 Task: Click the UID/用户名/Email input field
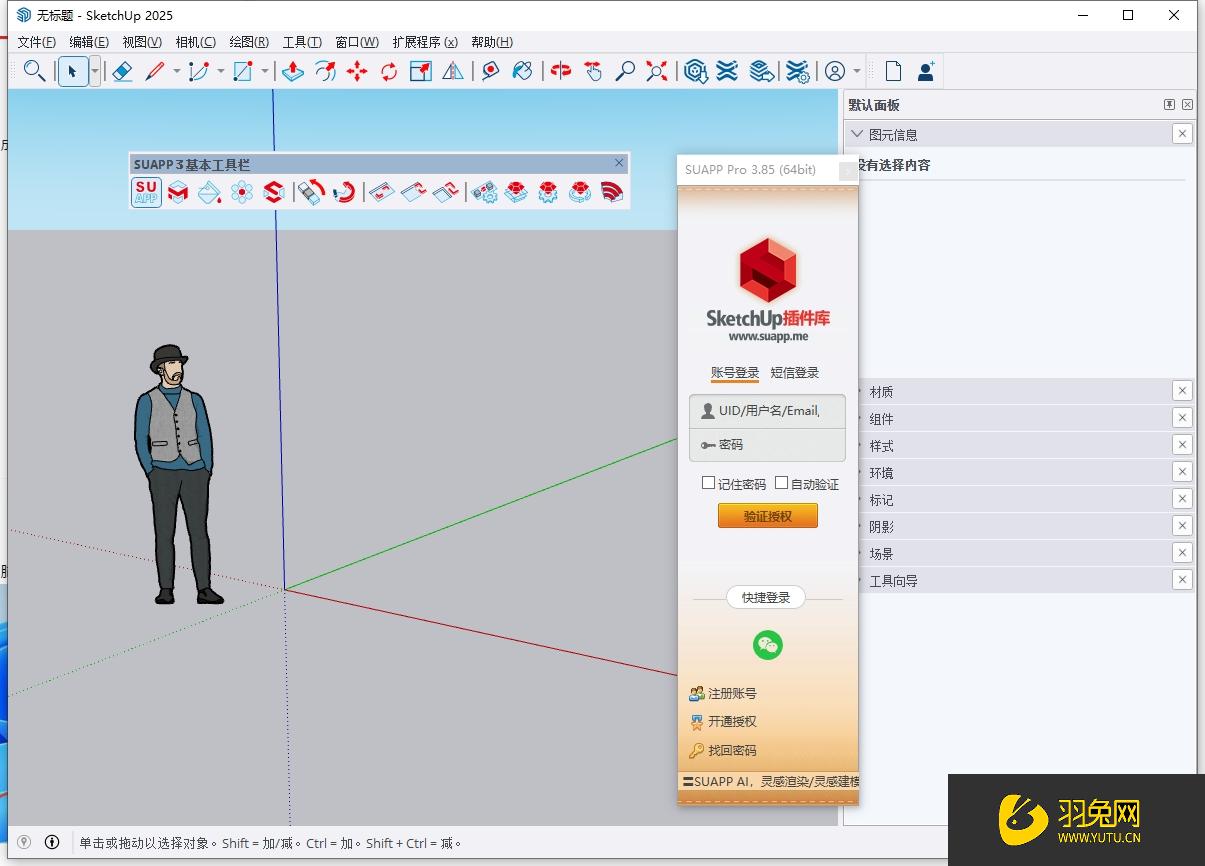click(768, 411)
